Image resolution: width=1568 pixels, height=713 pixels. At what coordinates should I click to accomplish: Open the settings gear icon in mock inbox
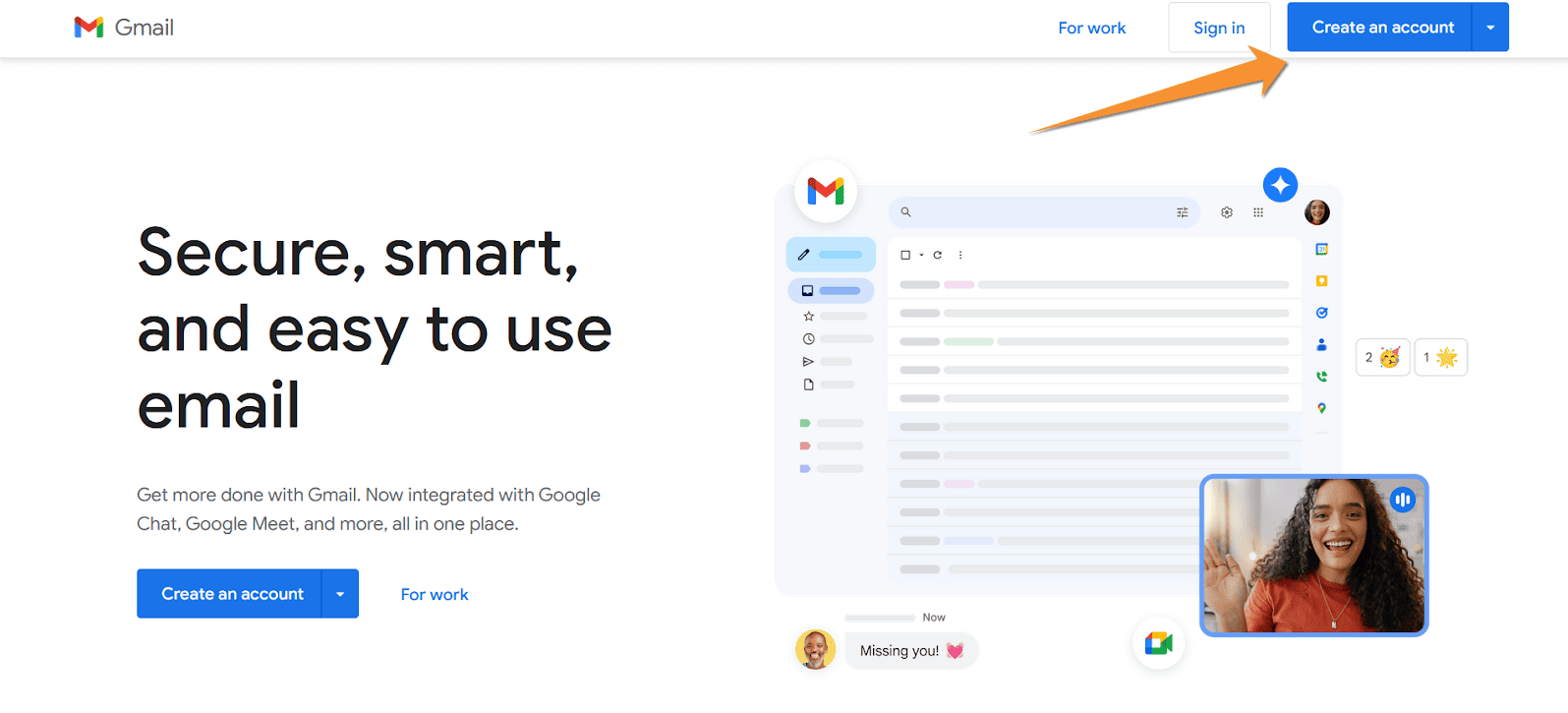(x=1227, y=212)
